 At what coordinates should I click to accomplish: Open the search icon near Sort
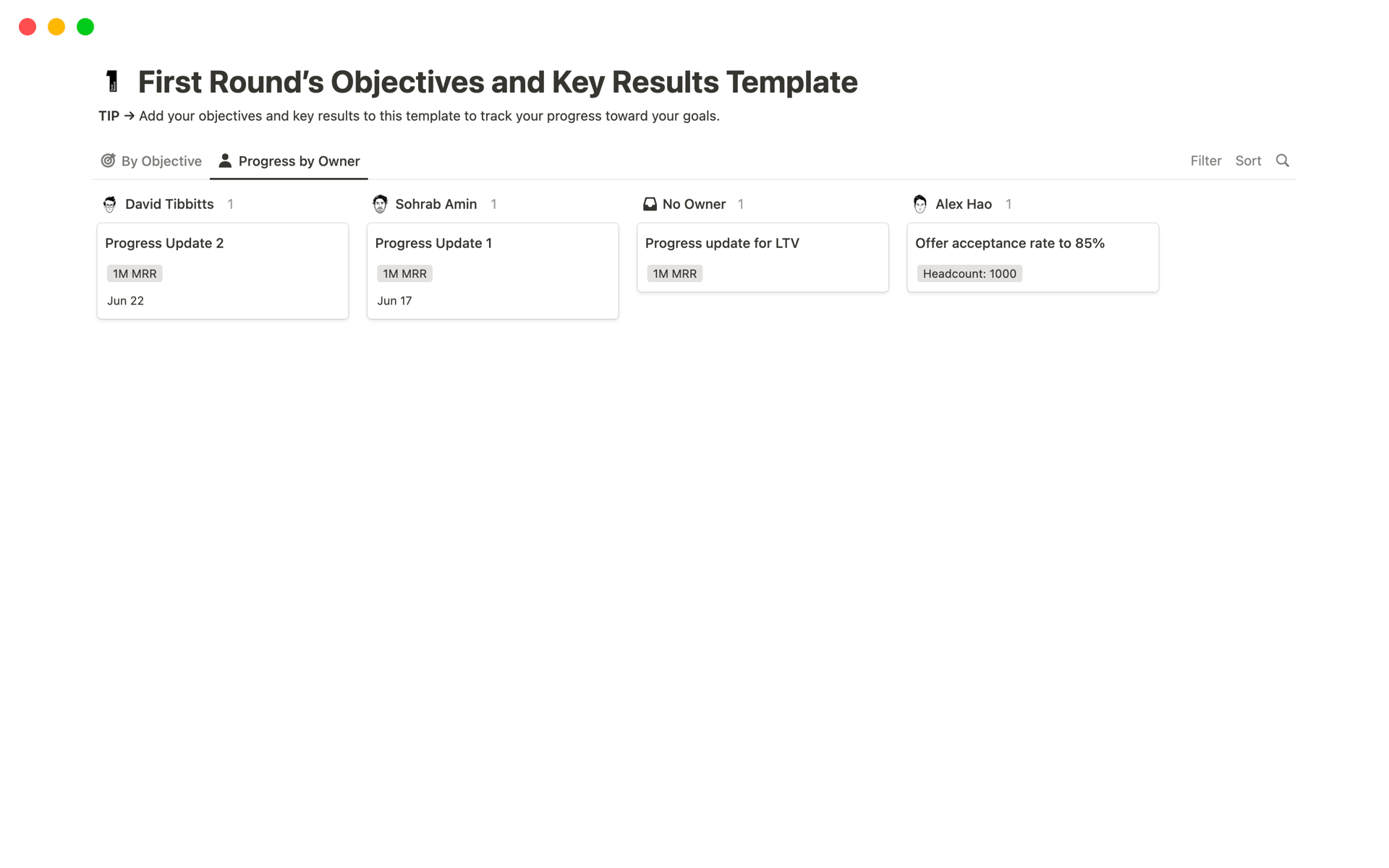1282,161
